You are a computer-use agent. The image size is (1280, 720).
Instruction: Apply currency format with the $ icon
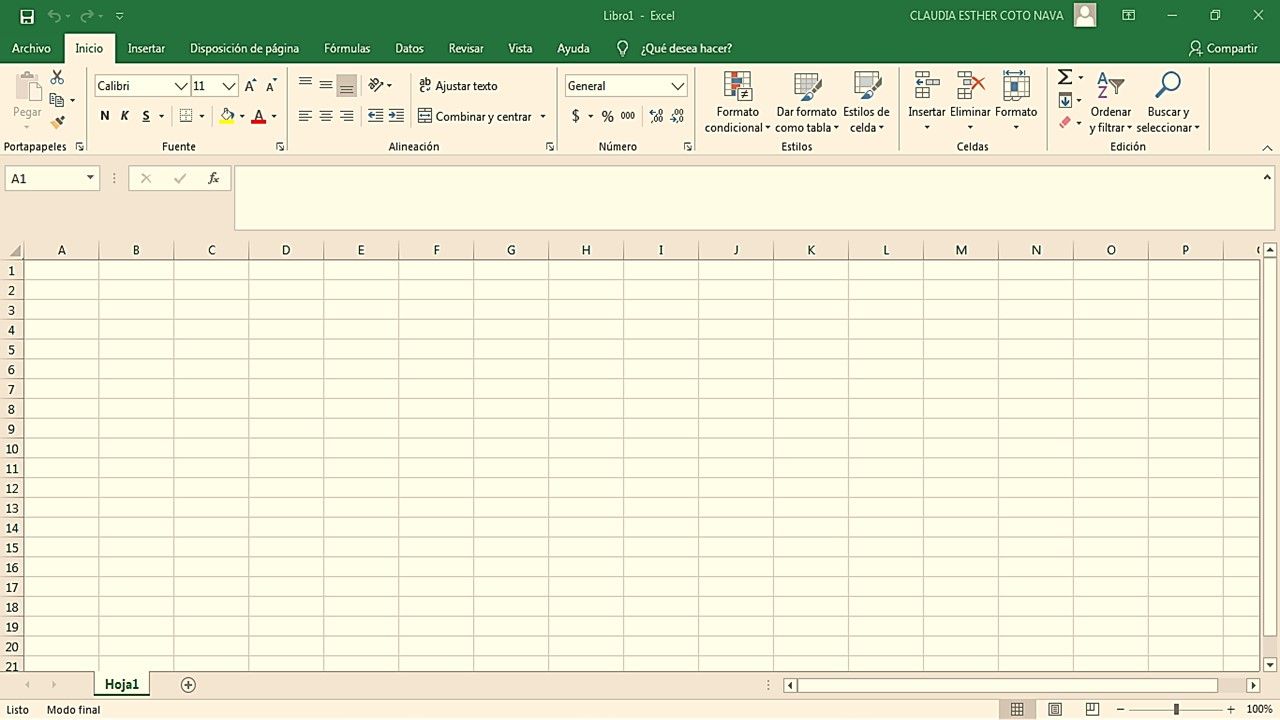coord(578,116)
